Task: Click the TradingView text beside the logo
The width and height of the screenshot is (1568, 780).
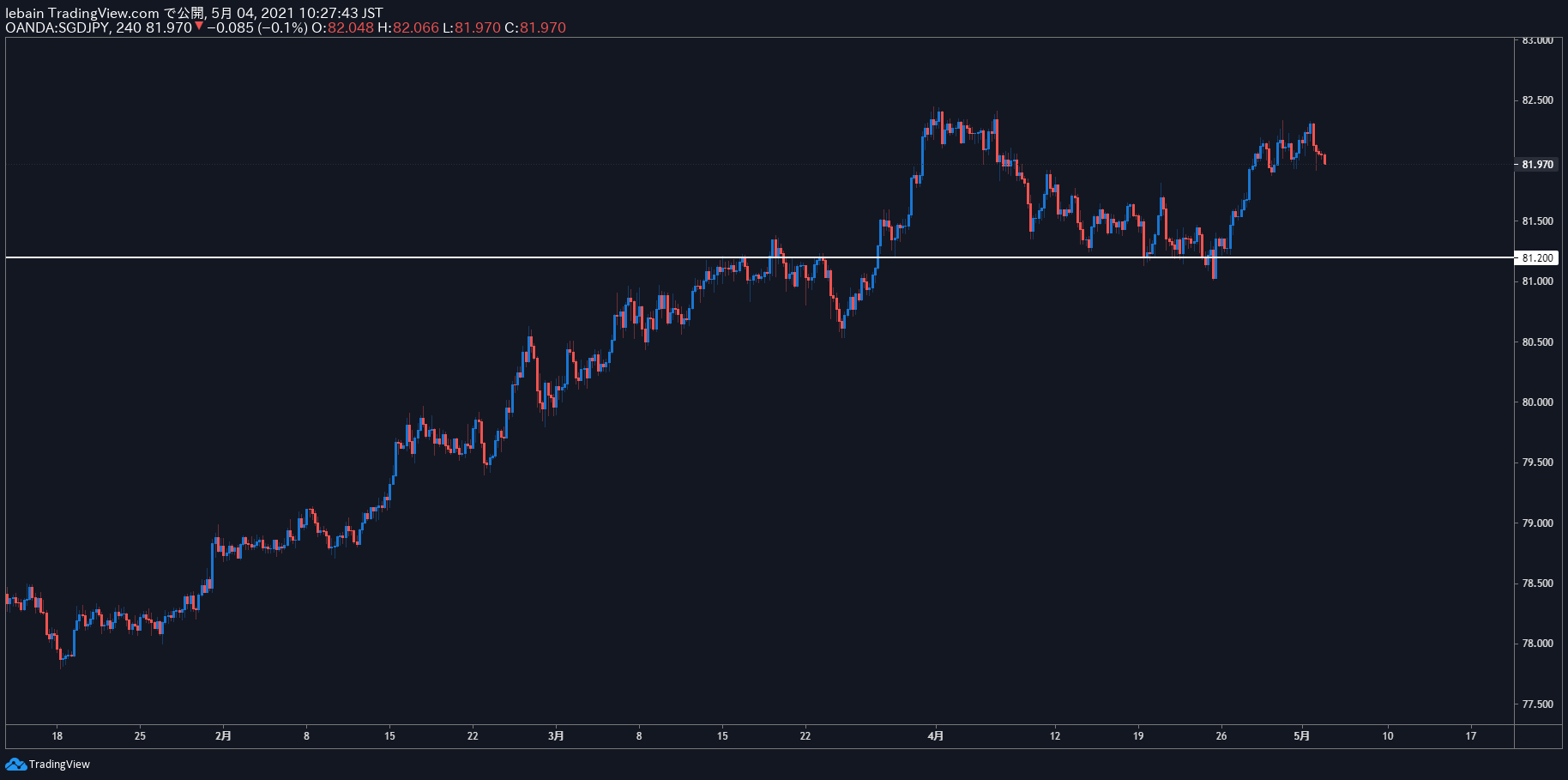Action: tap(59, 765)
